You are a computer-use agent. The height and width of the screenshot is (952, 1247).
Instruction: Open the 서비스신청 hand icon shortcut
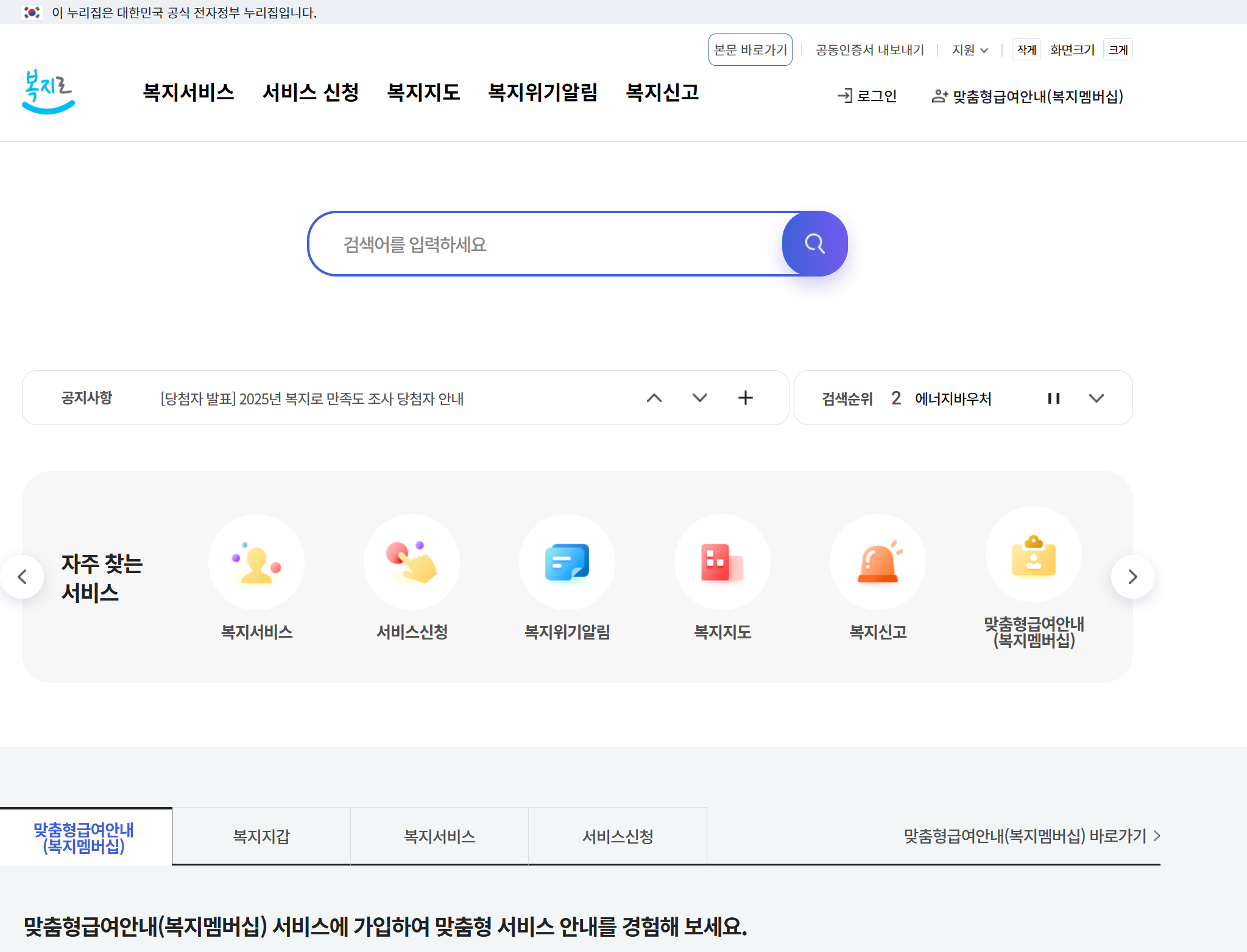click(412, 562)
